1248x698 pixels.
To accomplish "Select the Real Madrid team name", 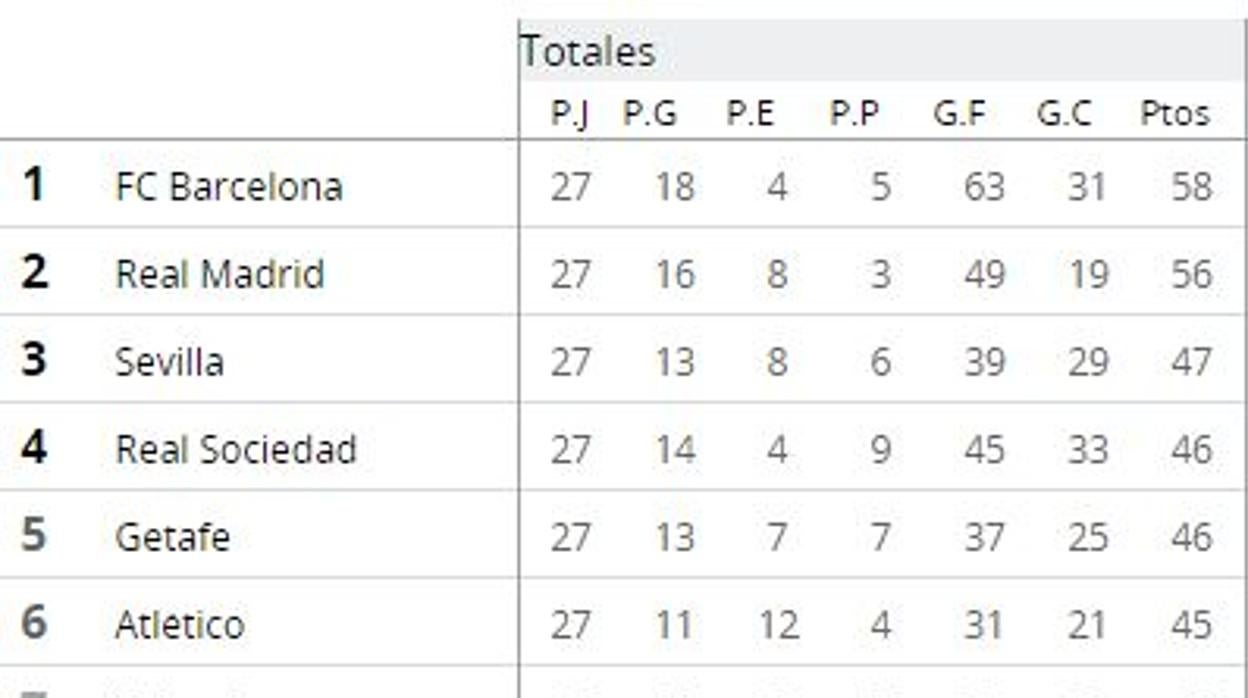I will click(220, 275).
